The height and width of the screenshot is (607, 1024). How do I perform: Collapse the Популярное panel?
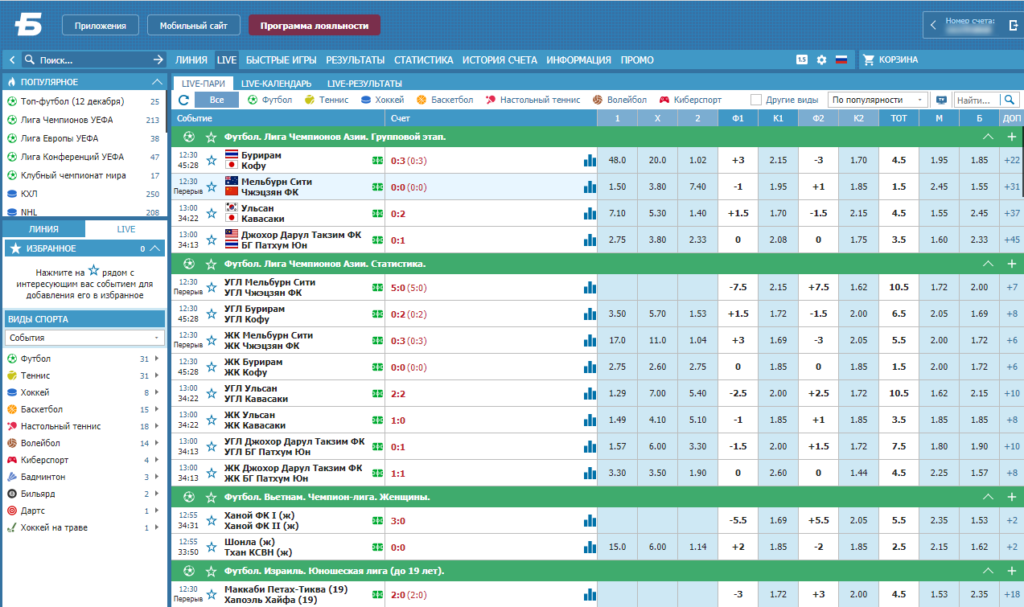[157, 82]
